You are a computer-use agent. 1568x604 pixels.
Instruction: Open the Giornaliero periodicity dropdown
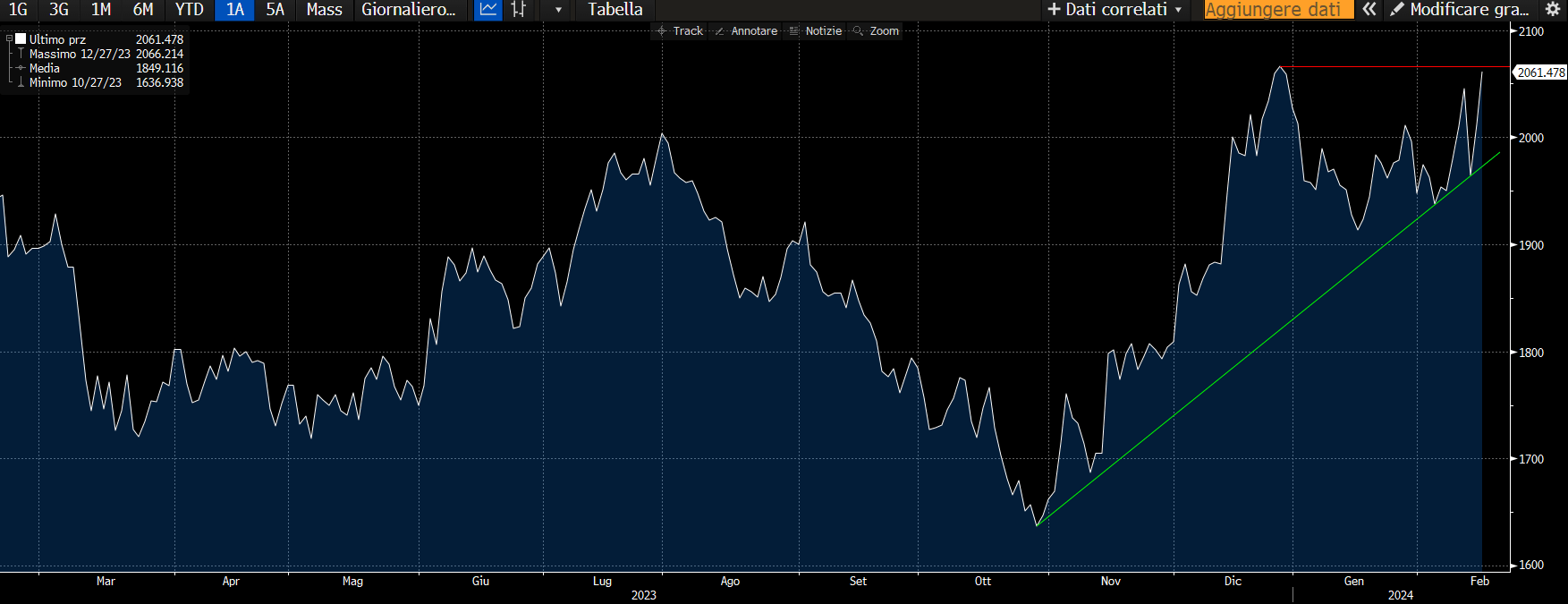(x=409, y=10)
